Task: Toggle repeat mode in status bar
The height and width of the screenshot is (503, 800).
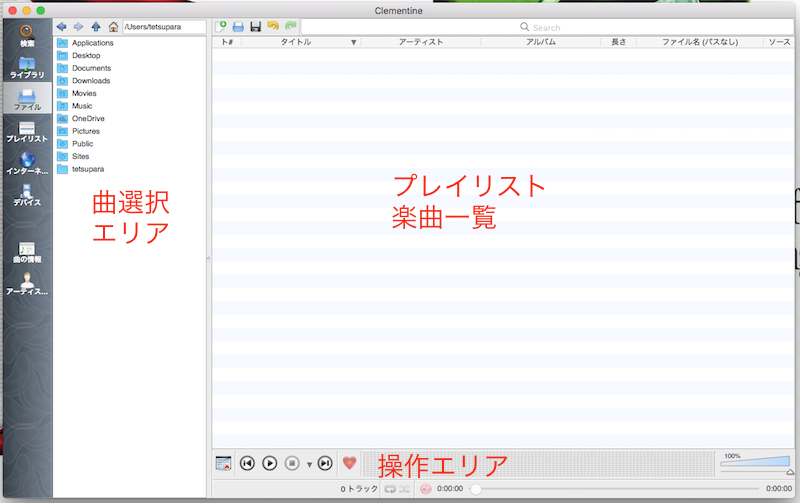Action: 390,489
